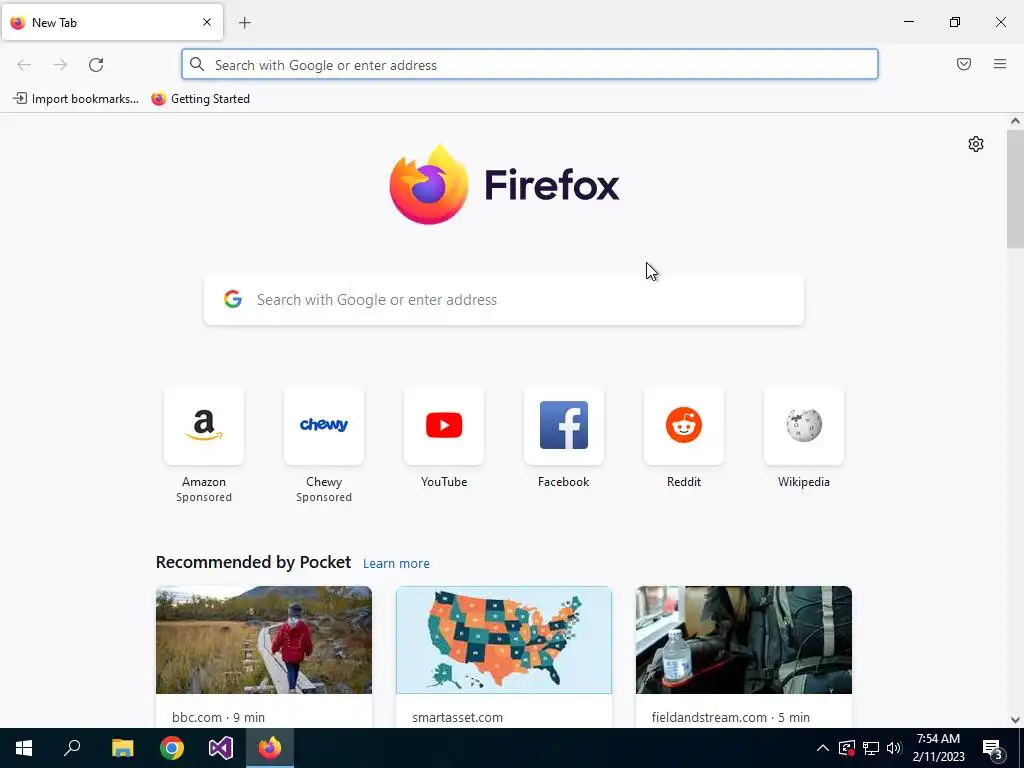This screenshot has height=768, width=1024.
Task: Show hidden system tray icons
Action: (823, 748)
